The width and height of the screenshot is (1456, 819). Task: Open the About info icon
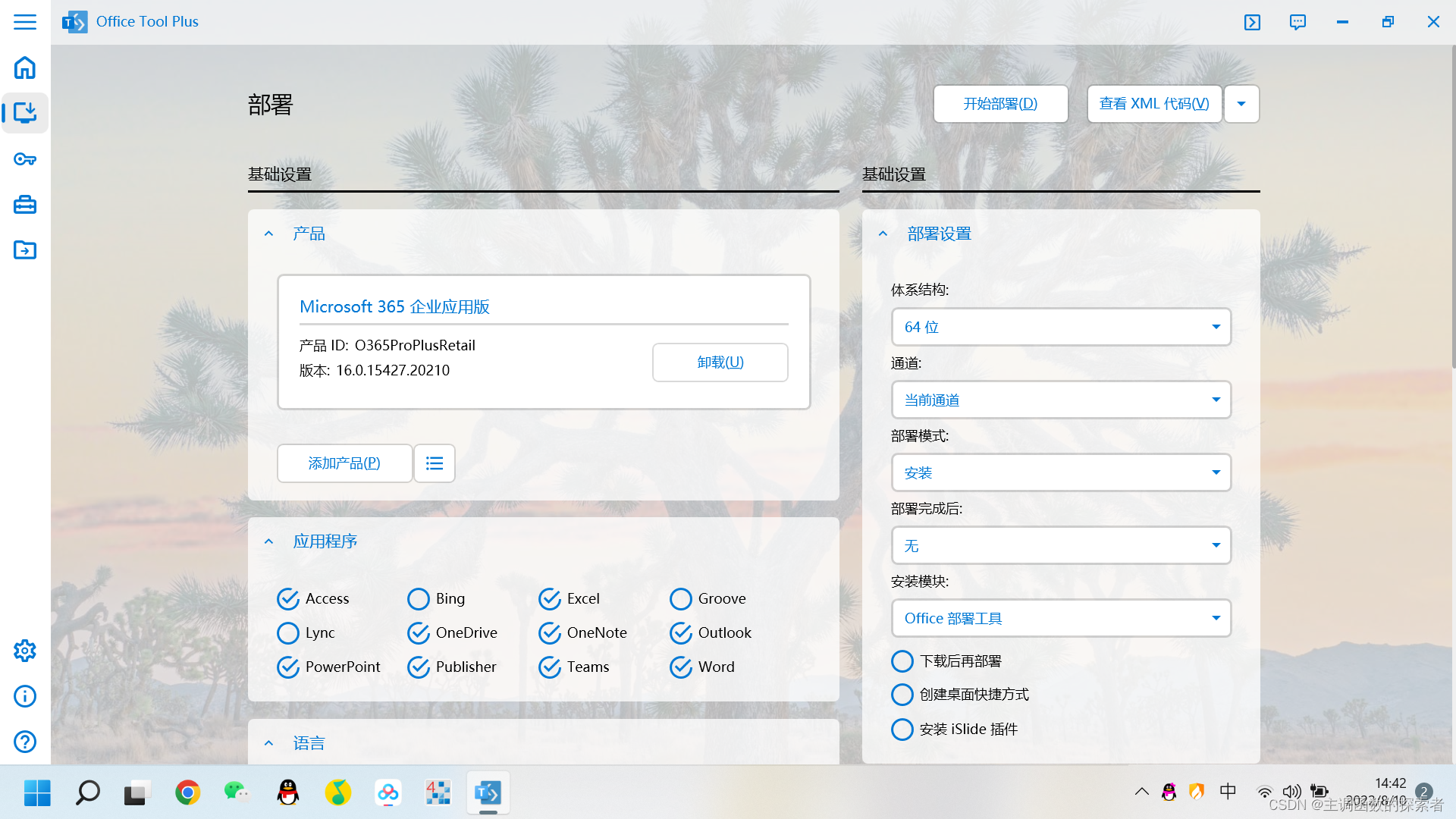[x=25, y=696]
